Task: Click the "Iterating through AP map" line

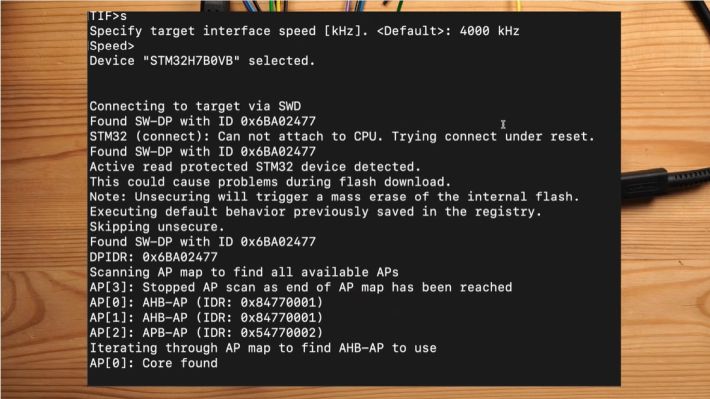Action: point(263,348)
